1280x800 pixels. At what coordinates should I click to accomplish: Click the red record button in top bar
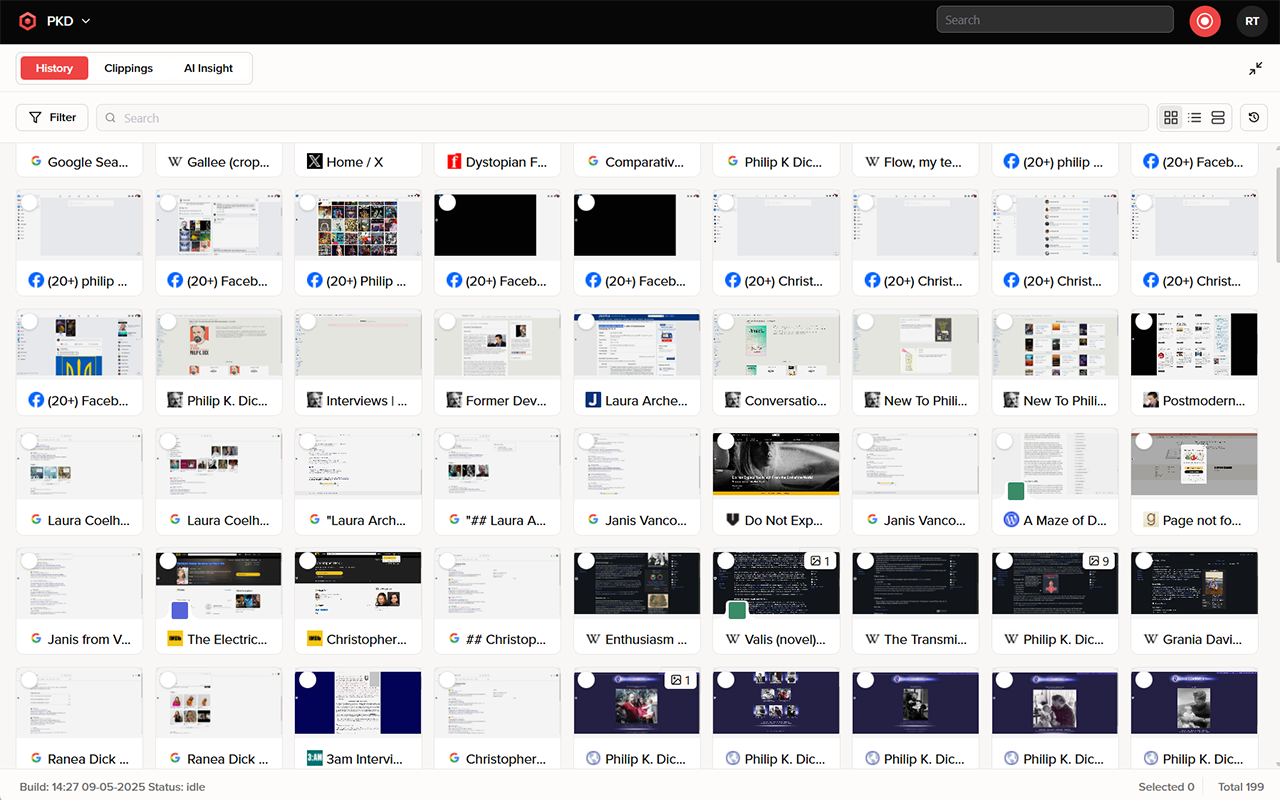point(1204,20)
